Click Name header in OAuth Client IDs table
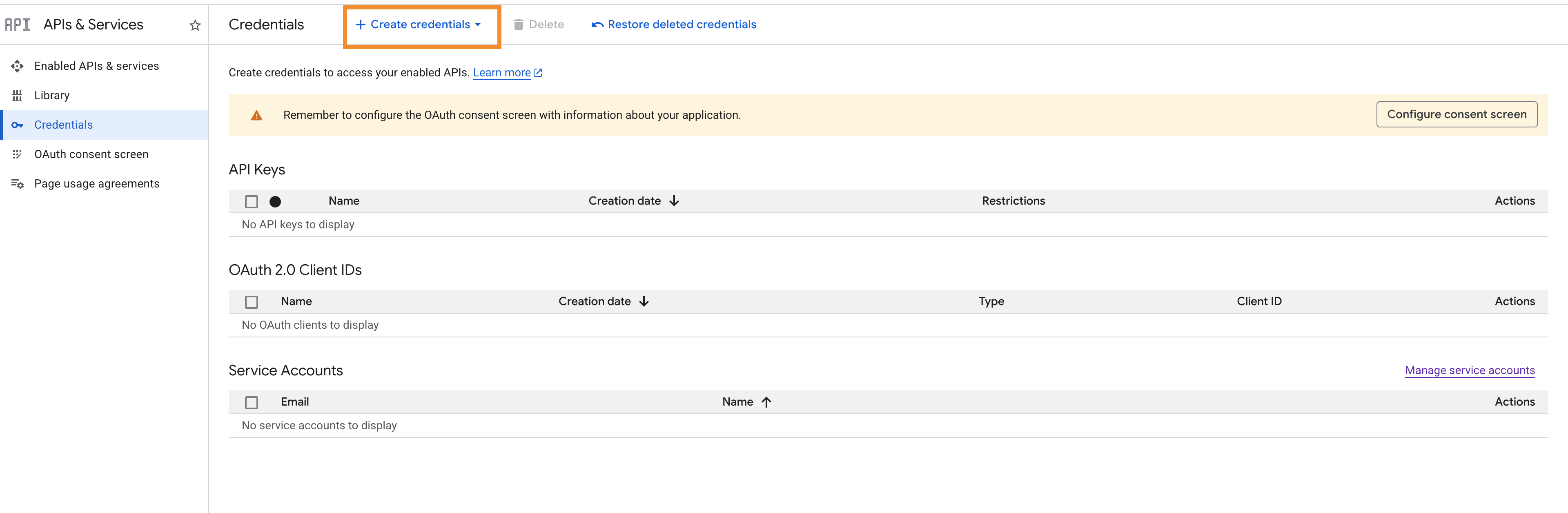 click(x=296, y=301)
